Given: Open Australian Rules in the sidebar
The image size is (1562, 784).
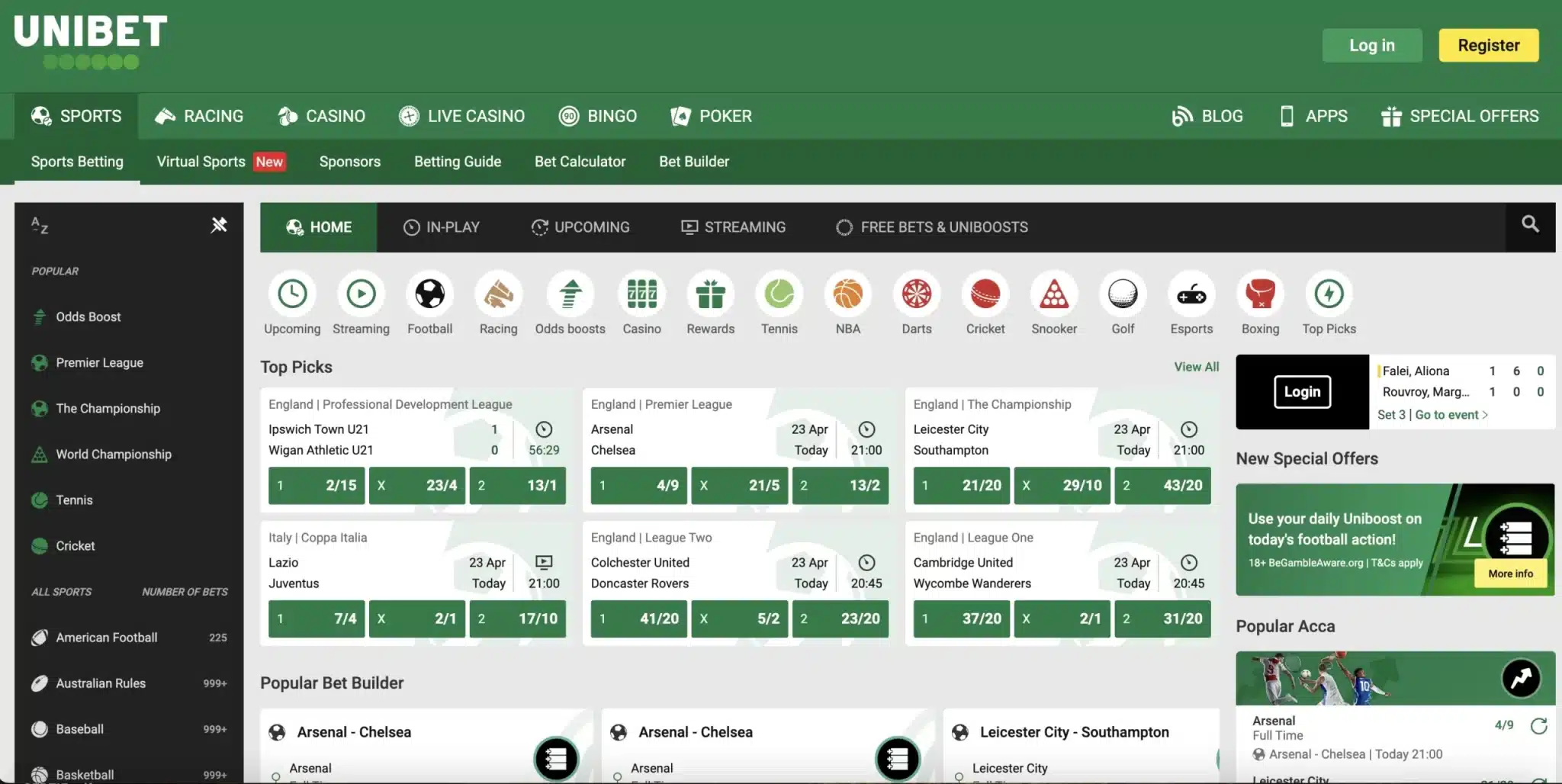Looking at the screenshot, I should point(129,683).
